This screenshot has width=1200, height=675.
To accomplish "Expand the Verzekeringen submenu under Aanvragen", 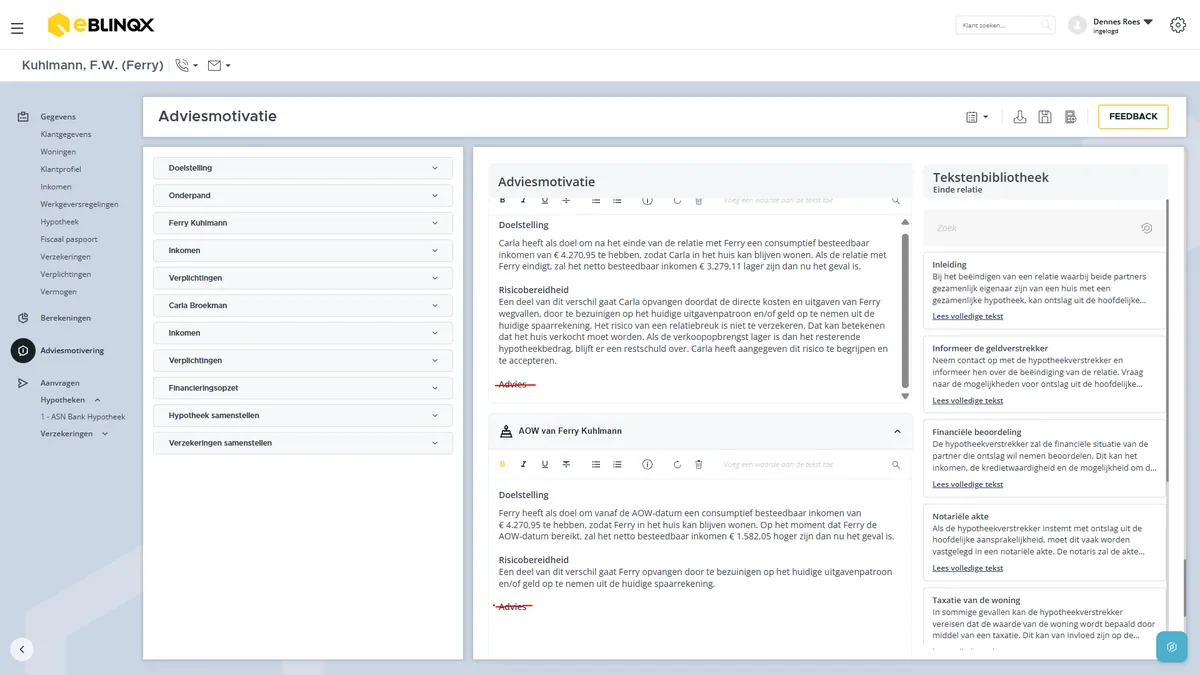I will tap(105, 434).
